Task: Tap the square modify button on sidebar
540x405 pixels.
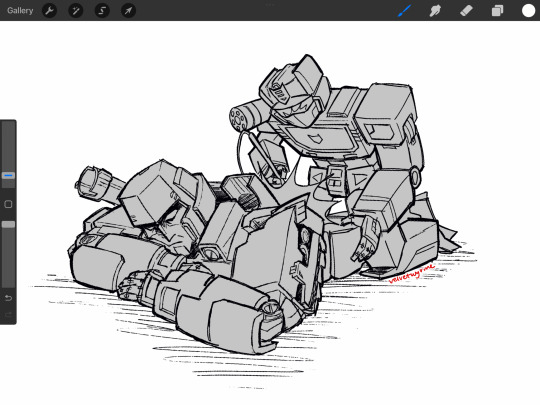Action: click(x=8, y=204)
